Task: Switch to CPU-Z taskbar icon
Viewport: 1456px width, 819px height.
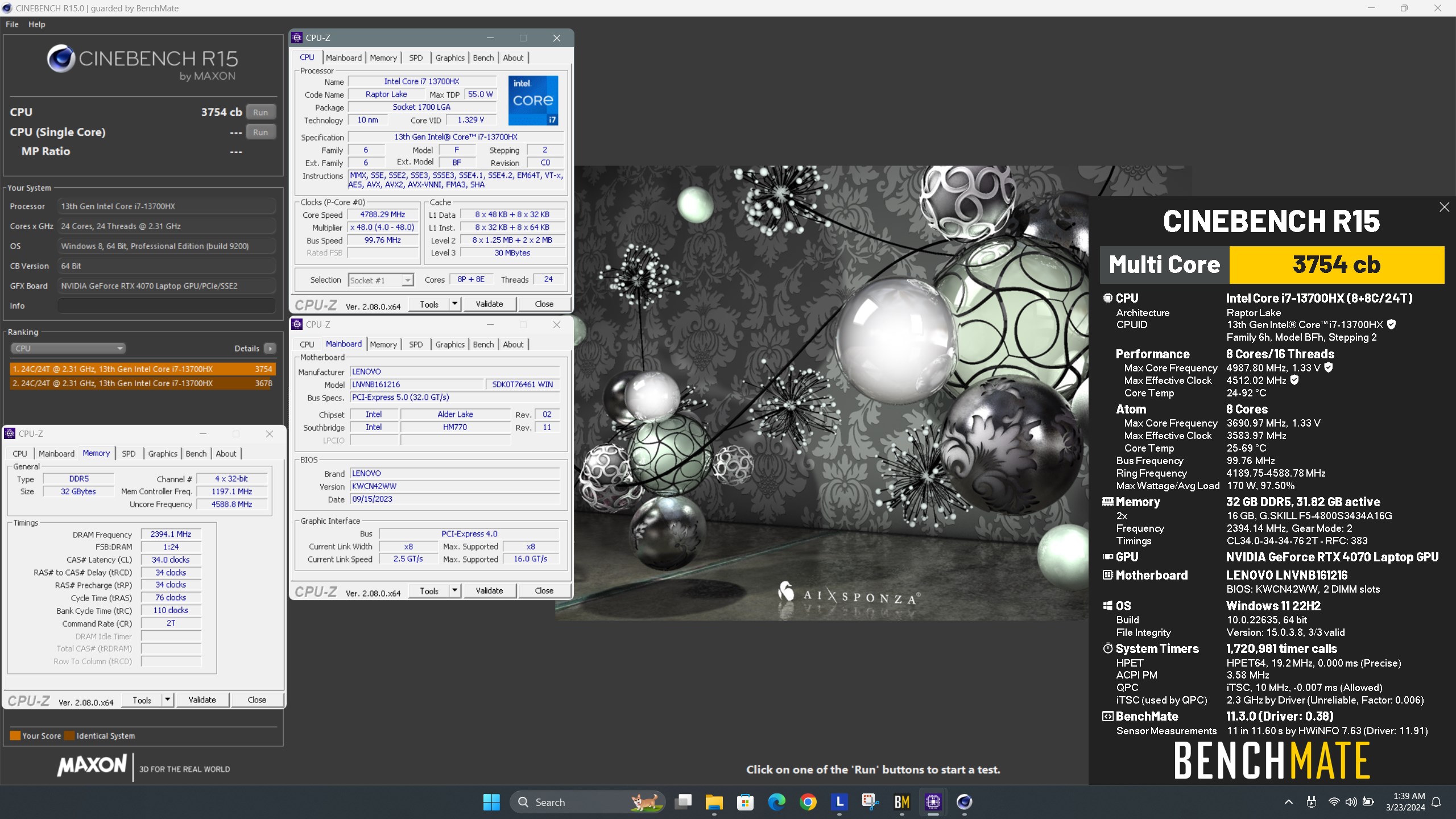Action: 933,802
